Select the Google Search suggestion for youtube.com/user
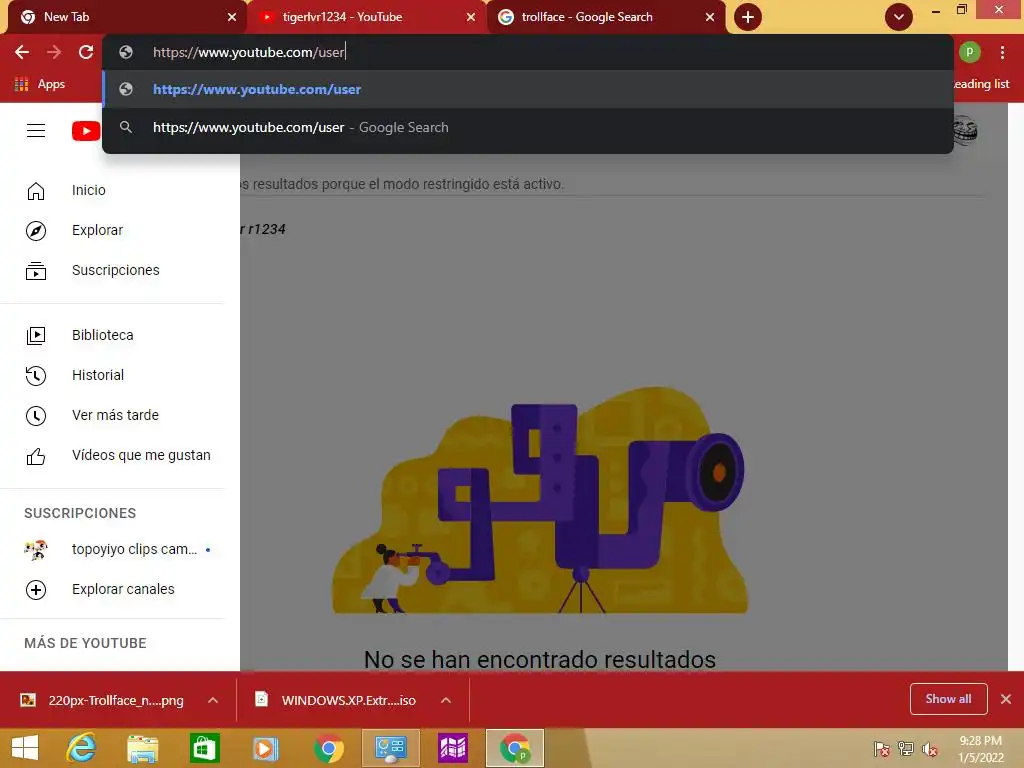 click(x=528, y=127)
